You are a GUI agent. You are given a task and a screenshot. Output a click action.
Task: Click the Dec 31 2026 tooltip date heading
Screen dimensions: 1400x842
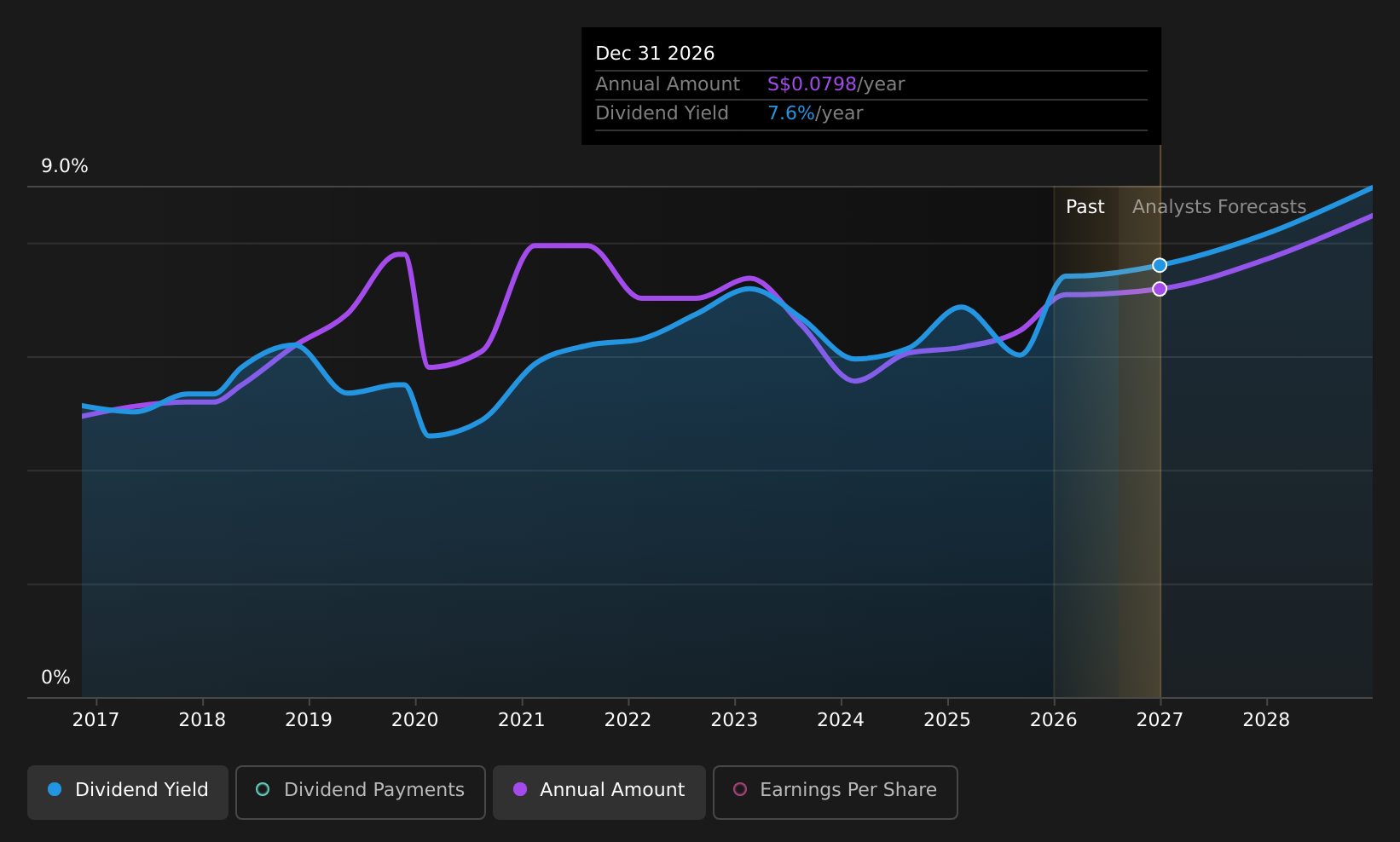tap(655, 54)
